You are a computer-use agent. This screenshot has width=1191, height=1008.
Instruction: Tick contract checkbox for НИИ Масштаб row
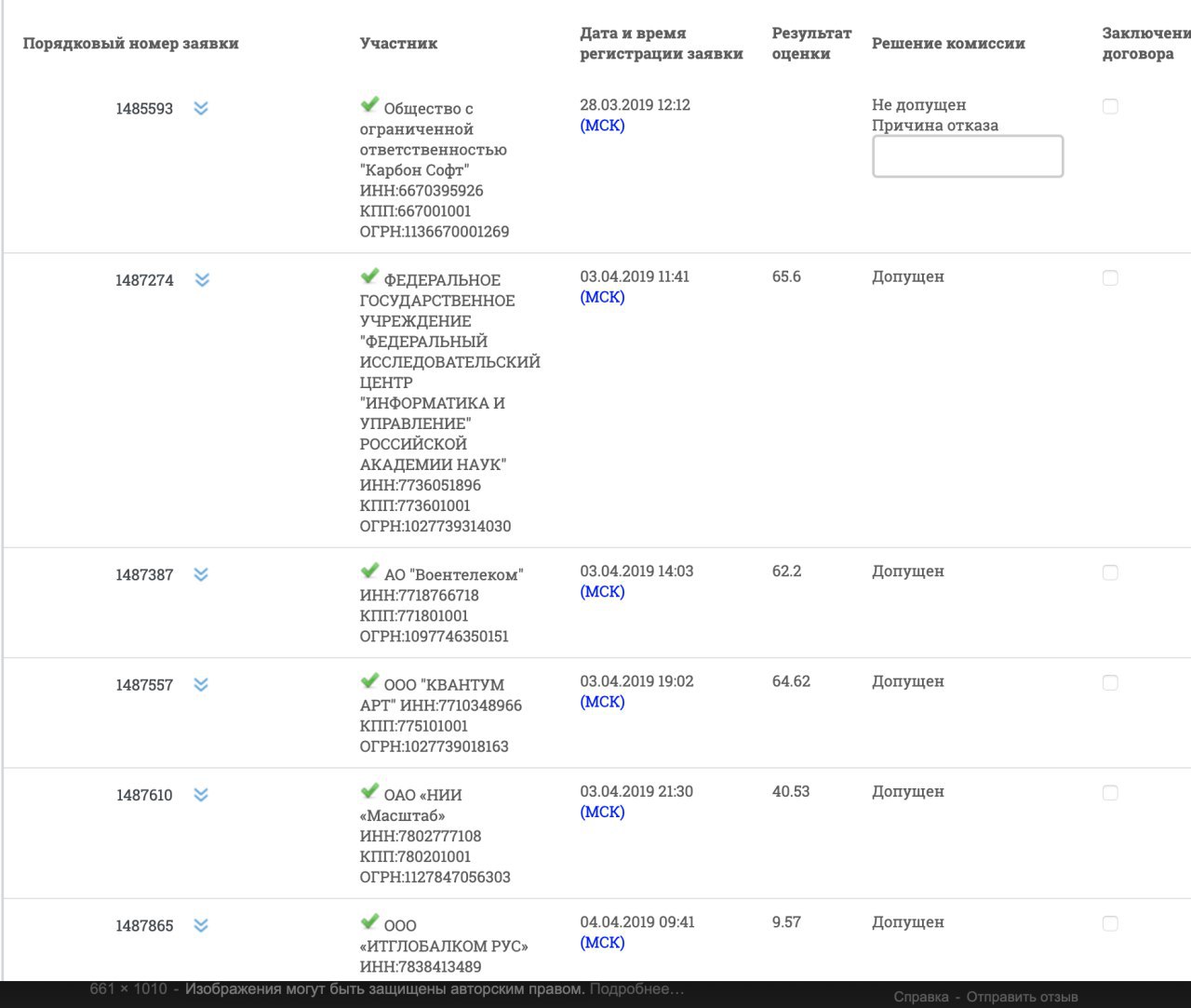tap(1110, 793)
